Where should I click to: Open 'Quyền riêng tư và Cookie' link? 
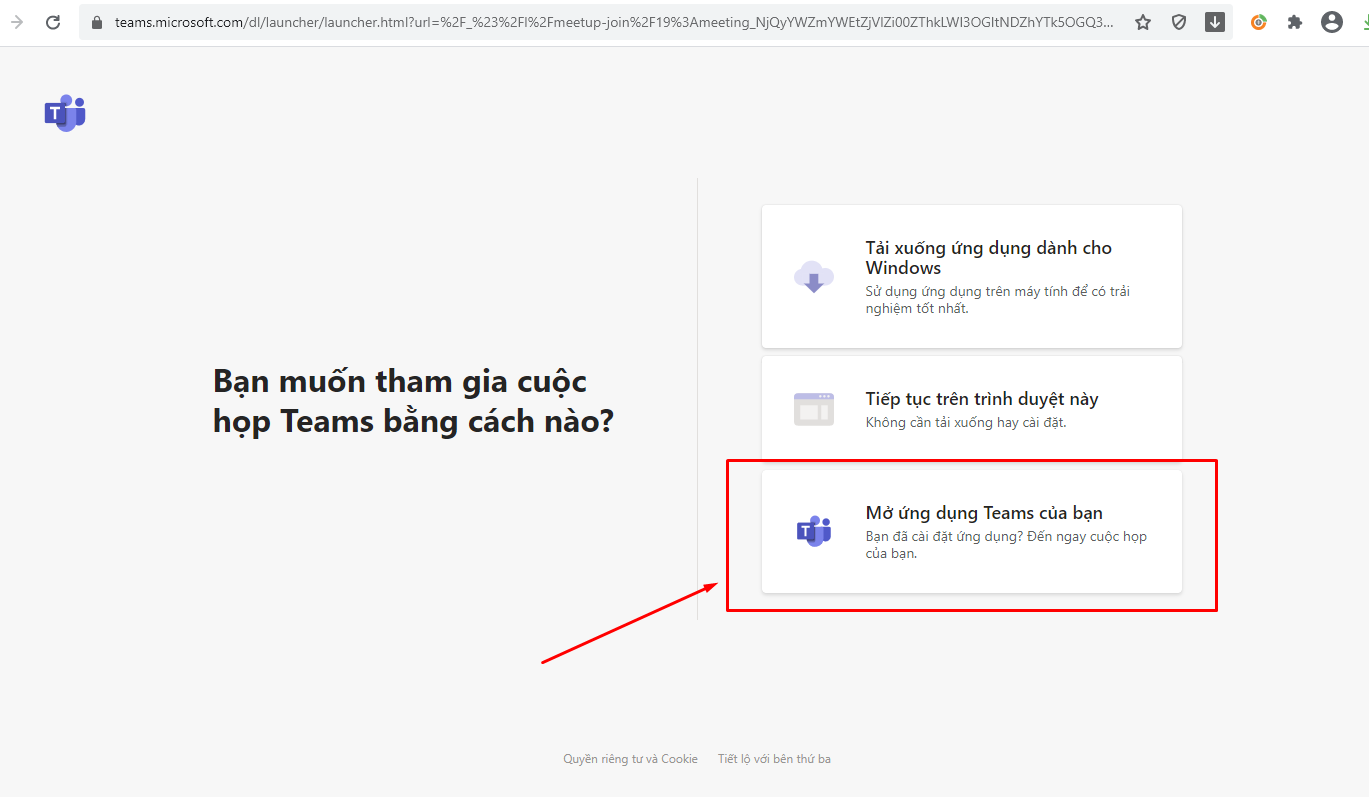[630, 759]
